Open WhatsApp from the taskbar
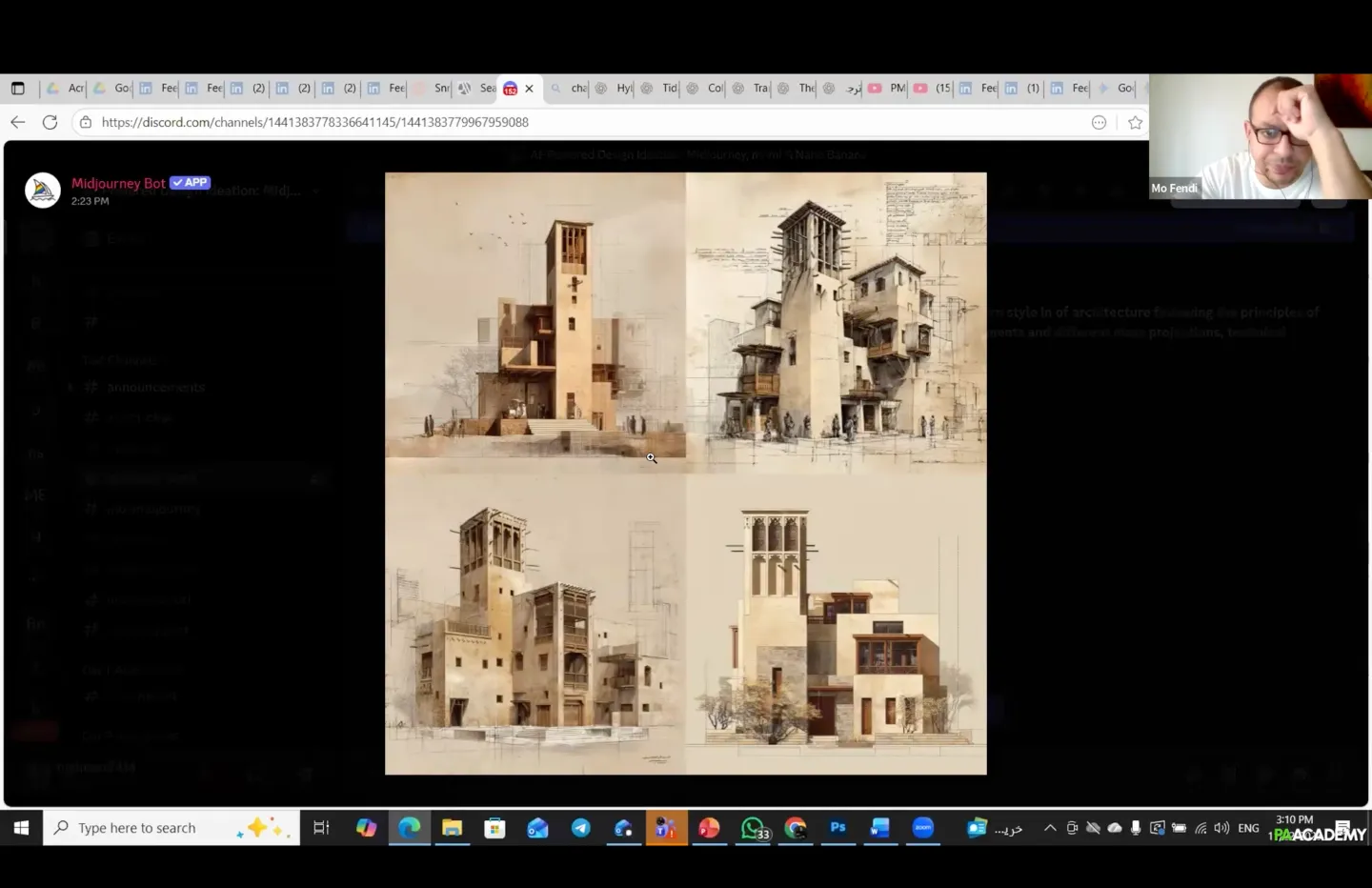Image resolution: width=1372 pixels, height=888 pixels. pos(753,828)
